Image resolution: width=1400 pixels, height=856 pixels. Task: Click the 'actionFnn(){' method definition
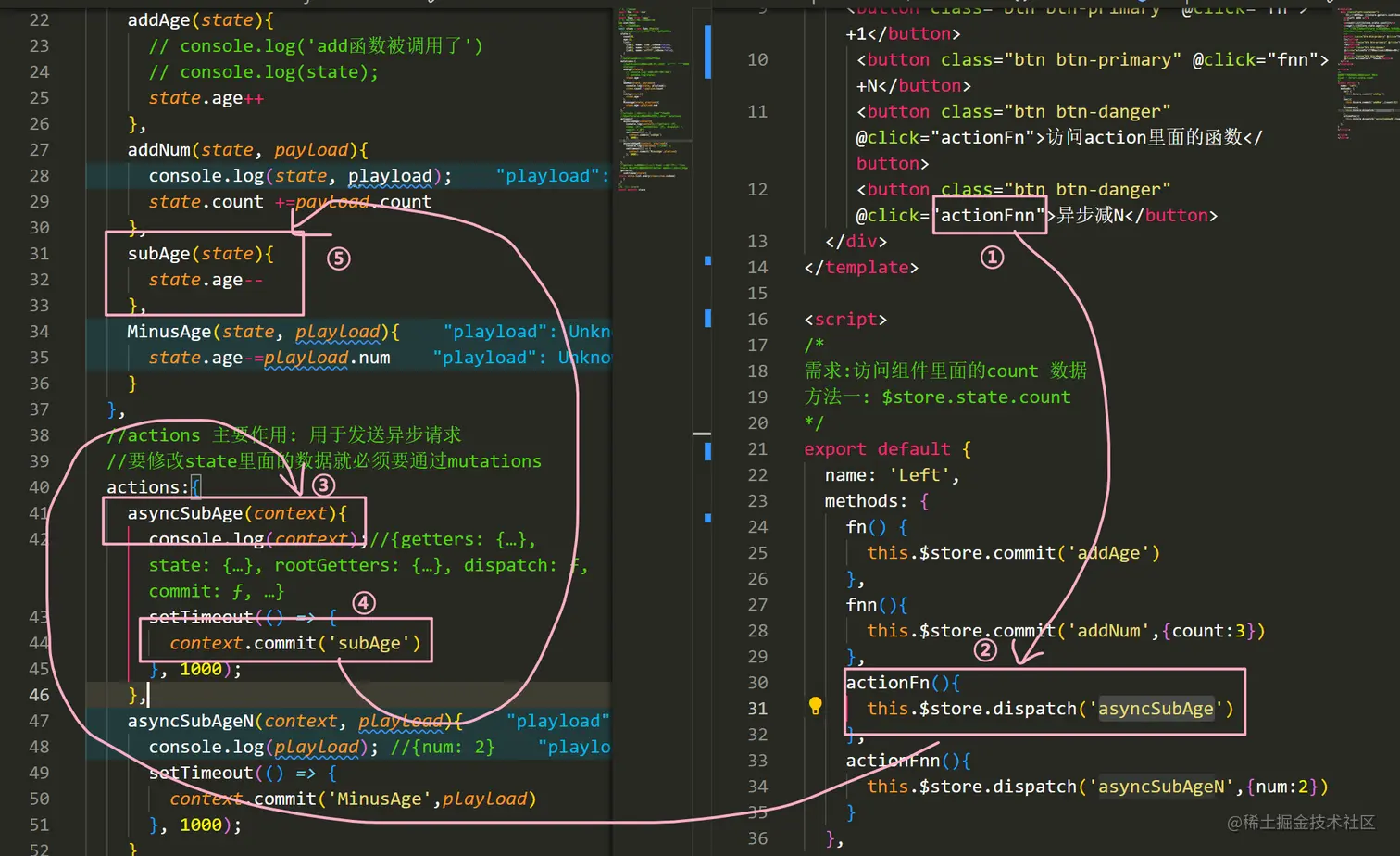point(908,761)
